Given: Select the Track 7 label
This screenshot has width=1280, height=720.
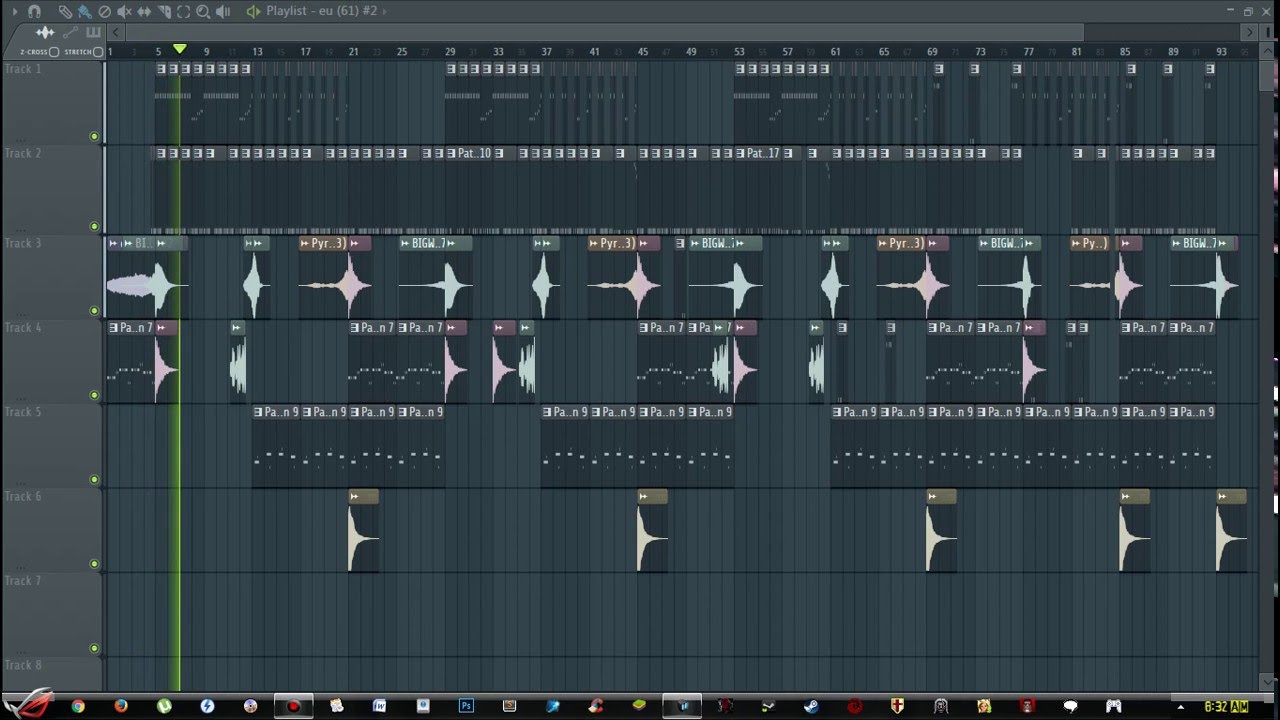Looking at the screenshot, I should coord(23,580).
